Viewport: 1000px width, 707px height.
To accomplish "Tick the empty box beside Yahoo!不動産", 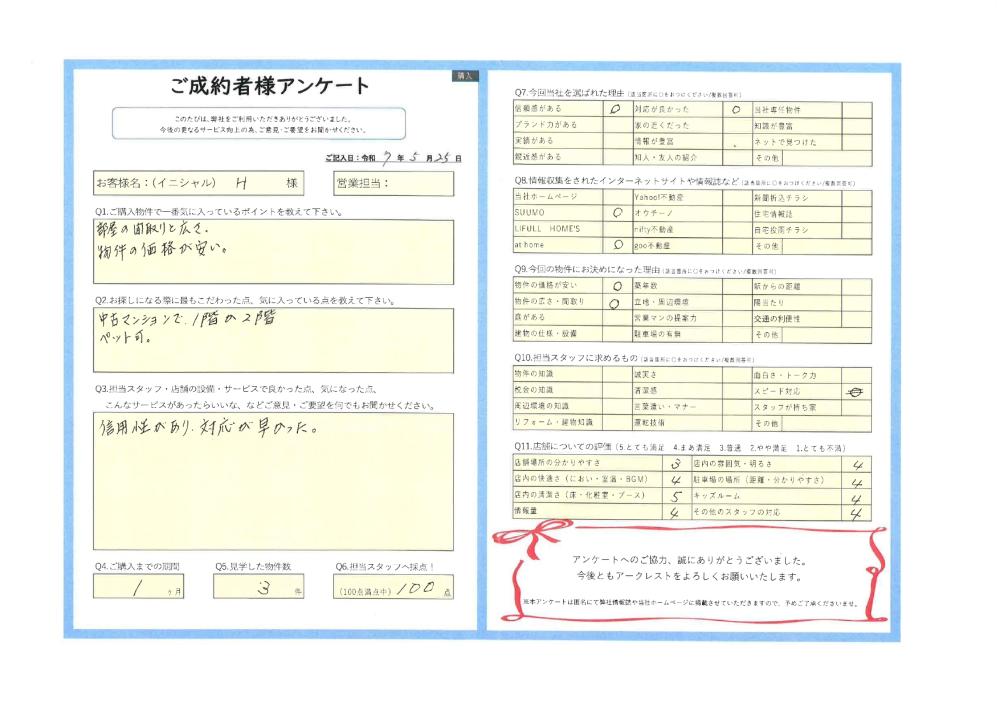I will coord(737,197).
